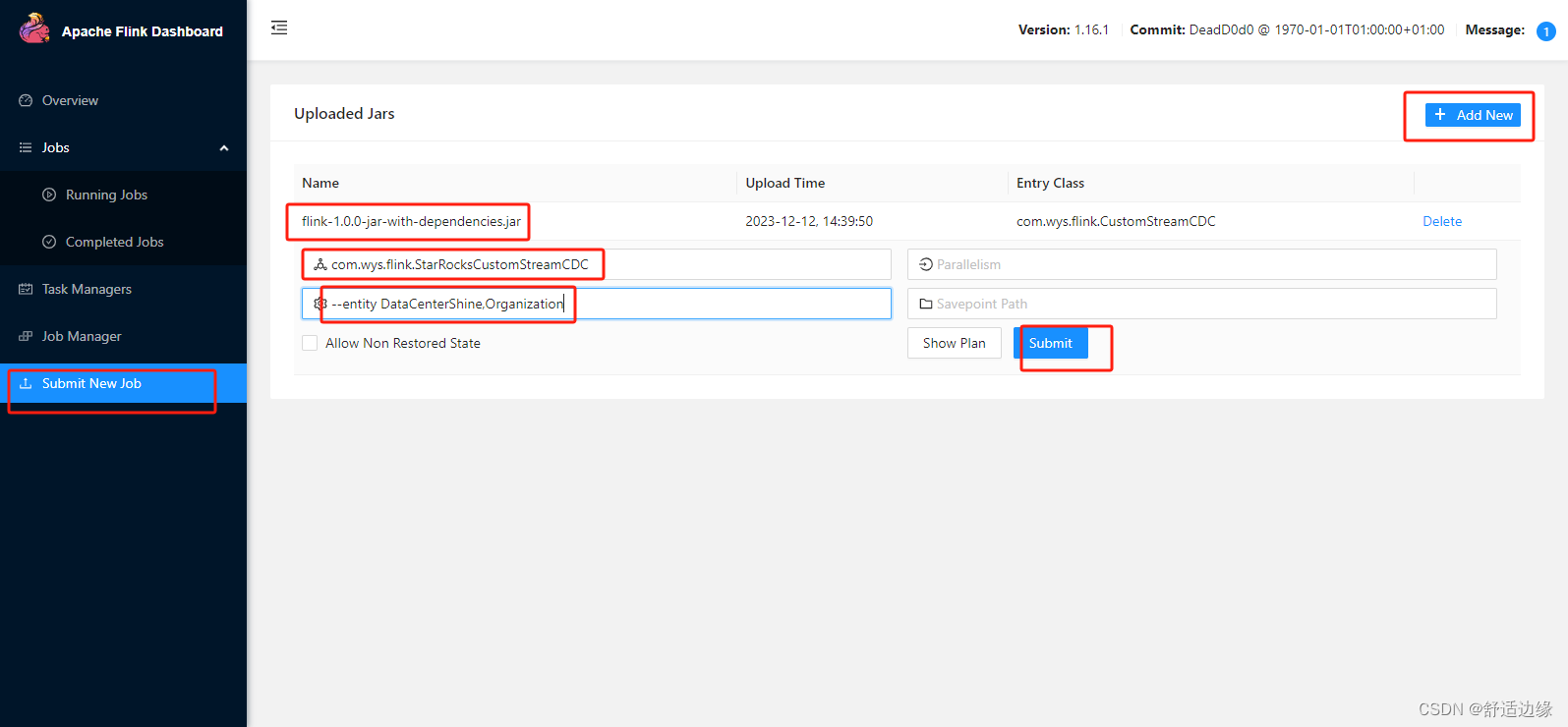Click Savepoint Path folder icon
The width and height of the screenshot is (1568, 727).
(x=926, y=304)
